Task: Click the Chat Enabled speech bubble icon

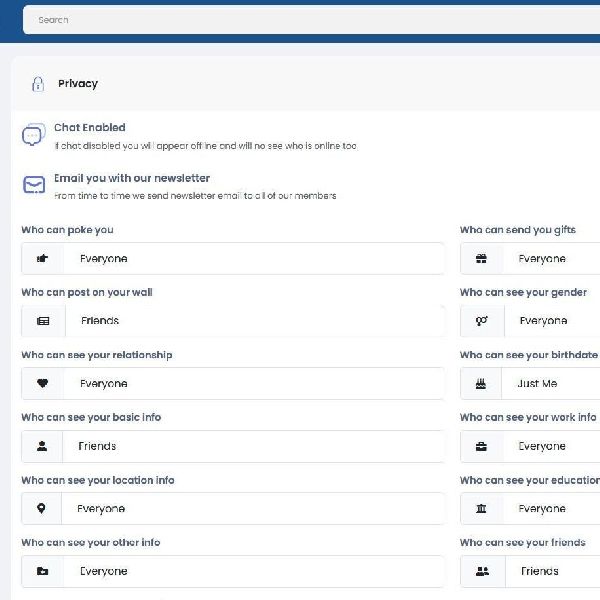Action: pyautogui.click(x=34, y=135)
